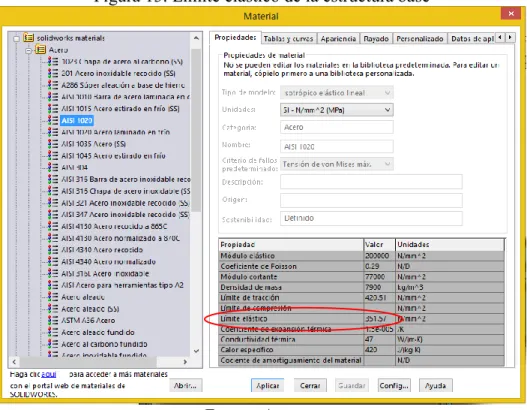Screen dimensions: 527x410
Task: Collapse the Acero tree node
Action: (29, 51)
